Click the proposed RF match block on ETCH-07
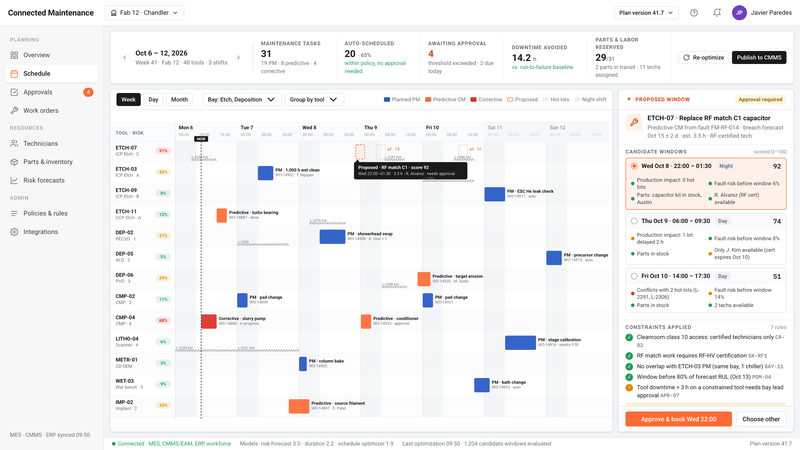 360,152
